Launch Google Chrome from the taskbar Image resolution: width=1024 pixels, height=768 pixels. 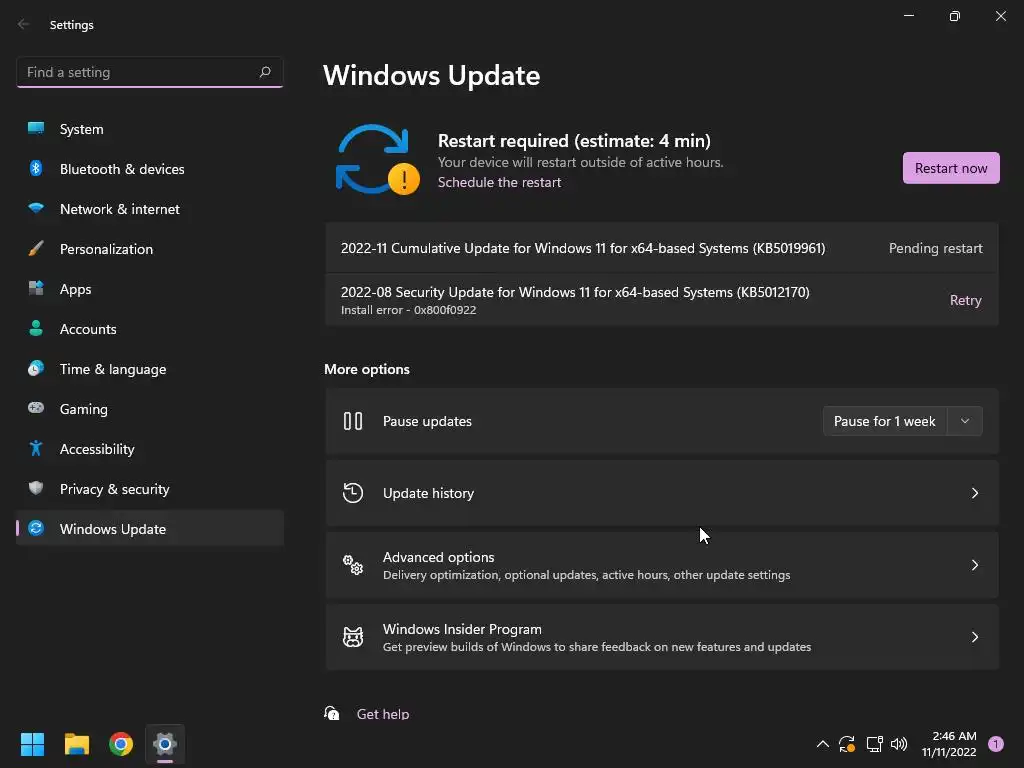[x=121, y=744]
